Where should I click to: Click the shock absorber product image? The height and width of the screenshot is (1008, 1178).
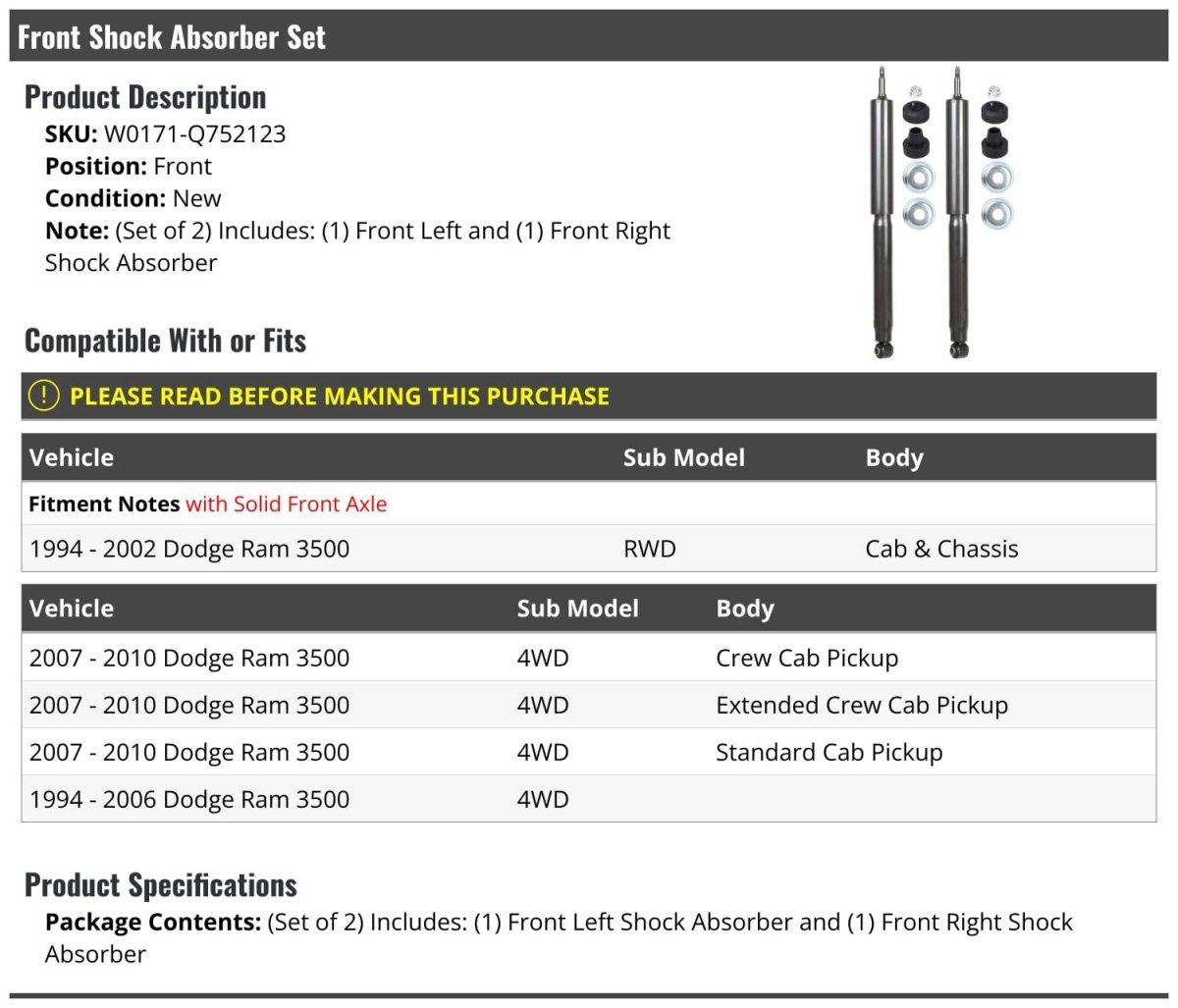click(940, 213)
